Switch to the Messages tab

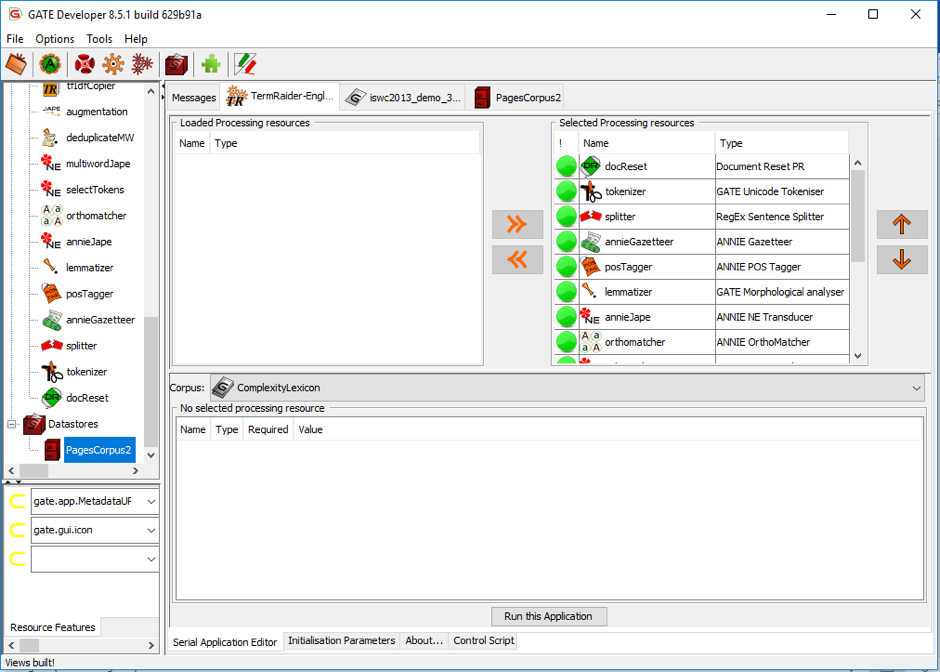(193, 98)
